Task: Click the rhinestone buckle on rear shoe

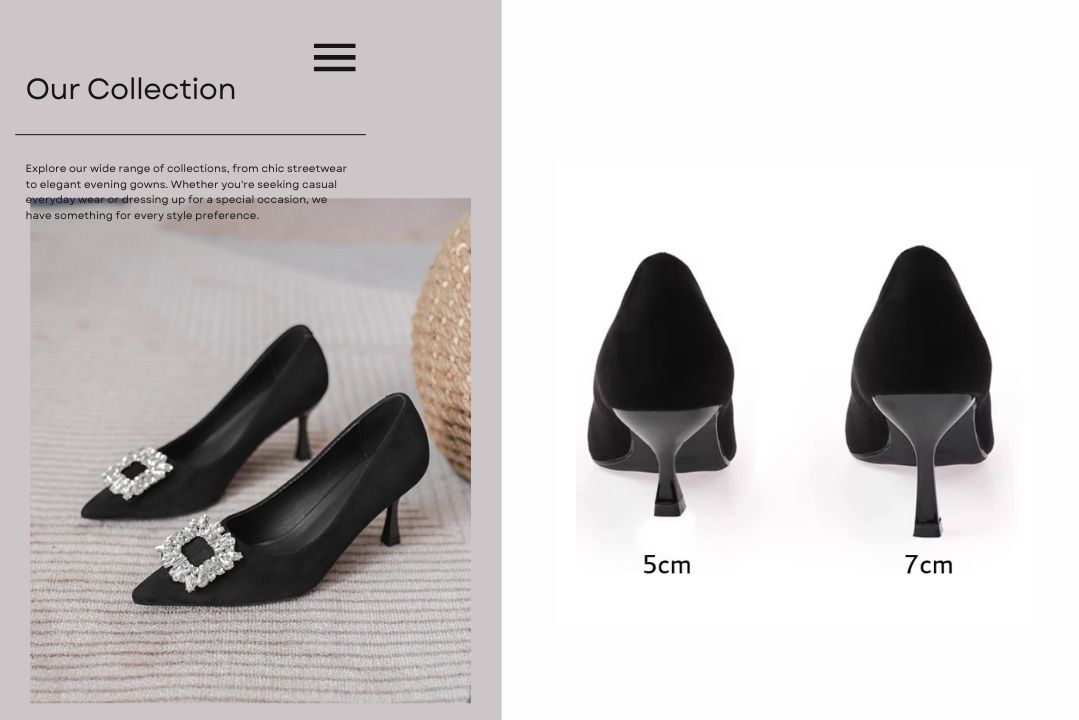Action: (138, 473)
